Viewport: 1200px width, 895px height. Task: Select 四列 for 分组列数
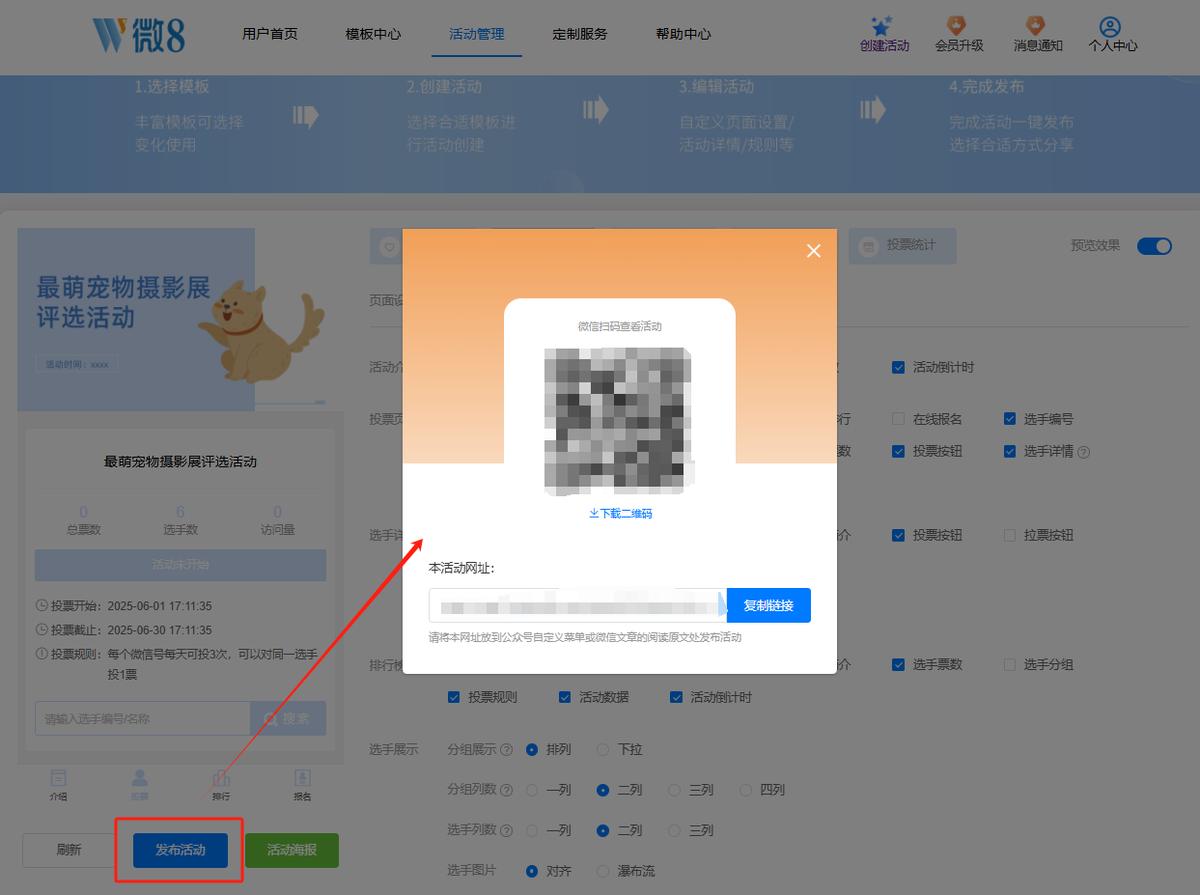tap(746, 790)
